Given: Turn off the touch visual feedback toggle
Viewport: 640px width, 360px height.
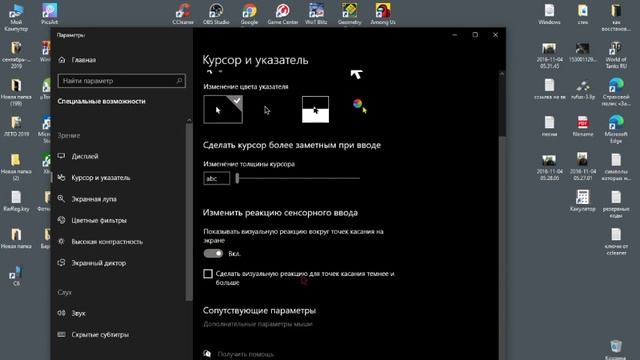Looking at the screenshot, I should (x=213, y=253).
